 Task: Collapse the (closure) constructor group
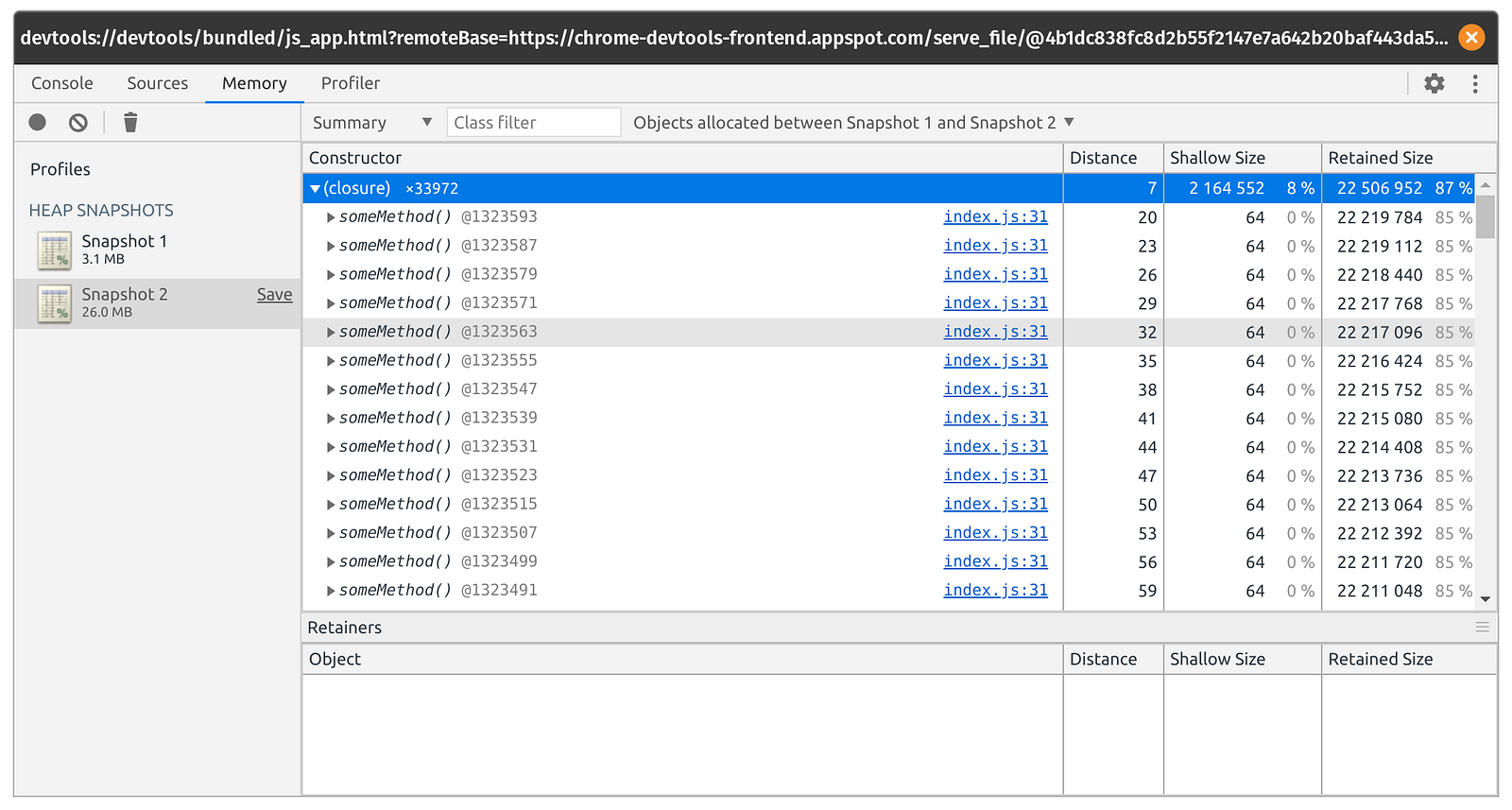[316, 188]
